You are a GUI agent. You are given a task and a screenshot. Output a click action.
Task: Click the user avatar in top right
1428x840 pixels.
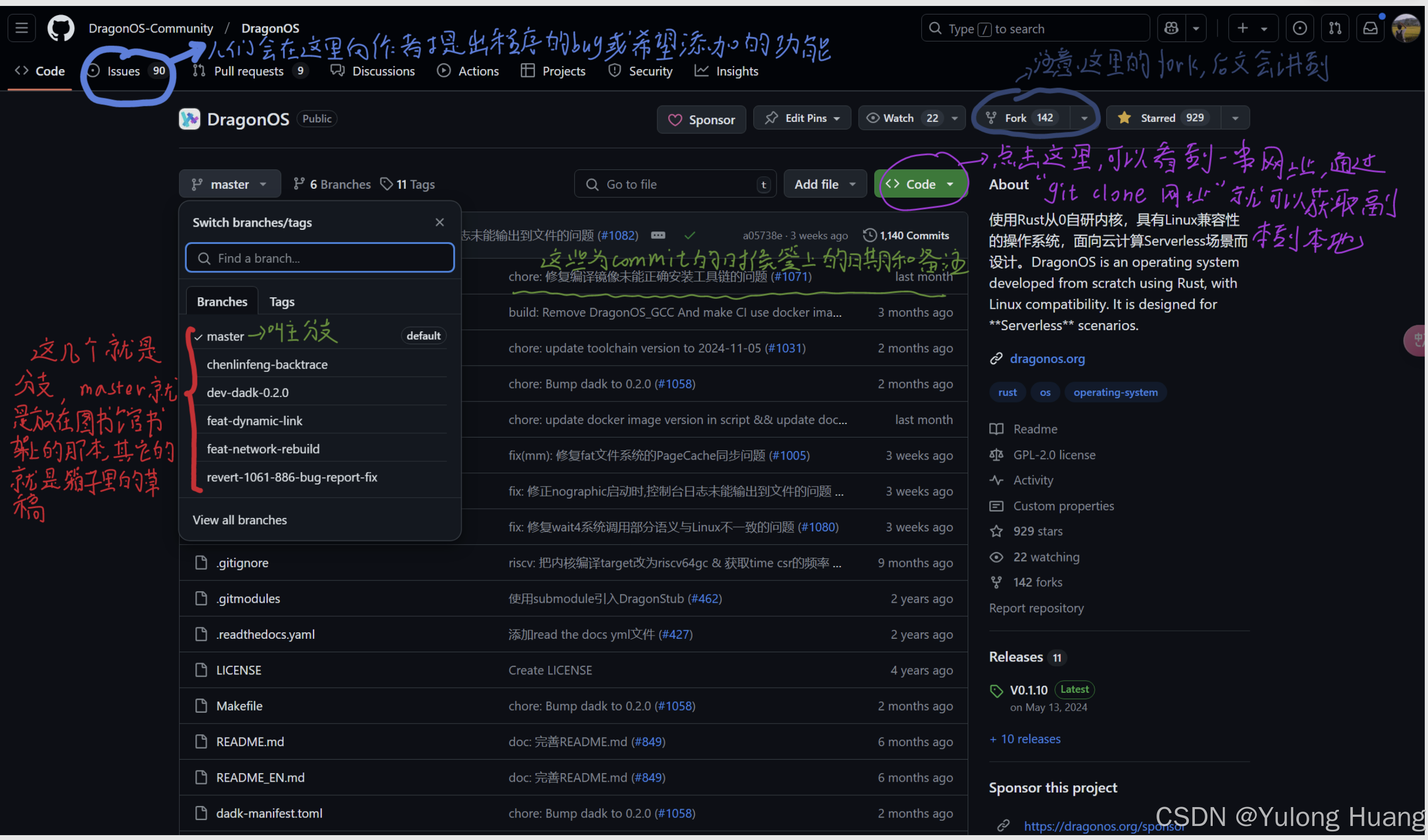[x=1406, y=28]
